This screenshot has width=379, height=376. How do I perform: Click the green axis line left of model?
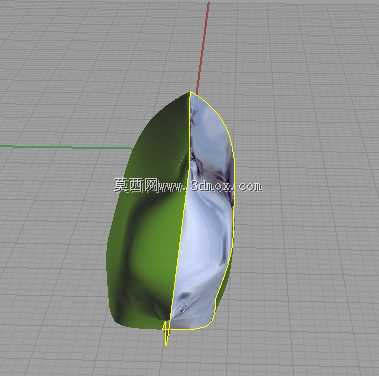[x=66, y=147]
